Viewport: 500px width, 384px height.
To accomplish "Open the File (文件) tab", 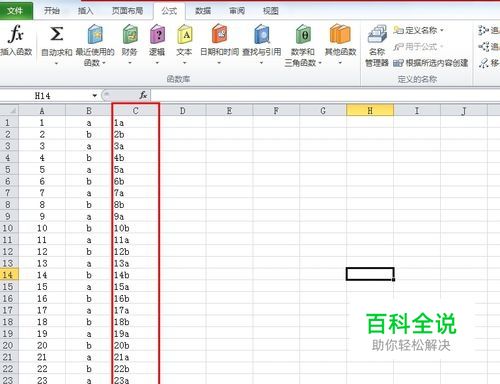I will coord(16,11).
